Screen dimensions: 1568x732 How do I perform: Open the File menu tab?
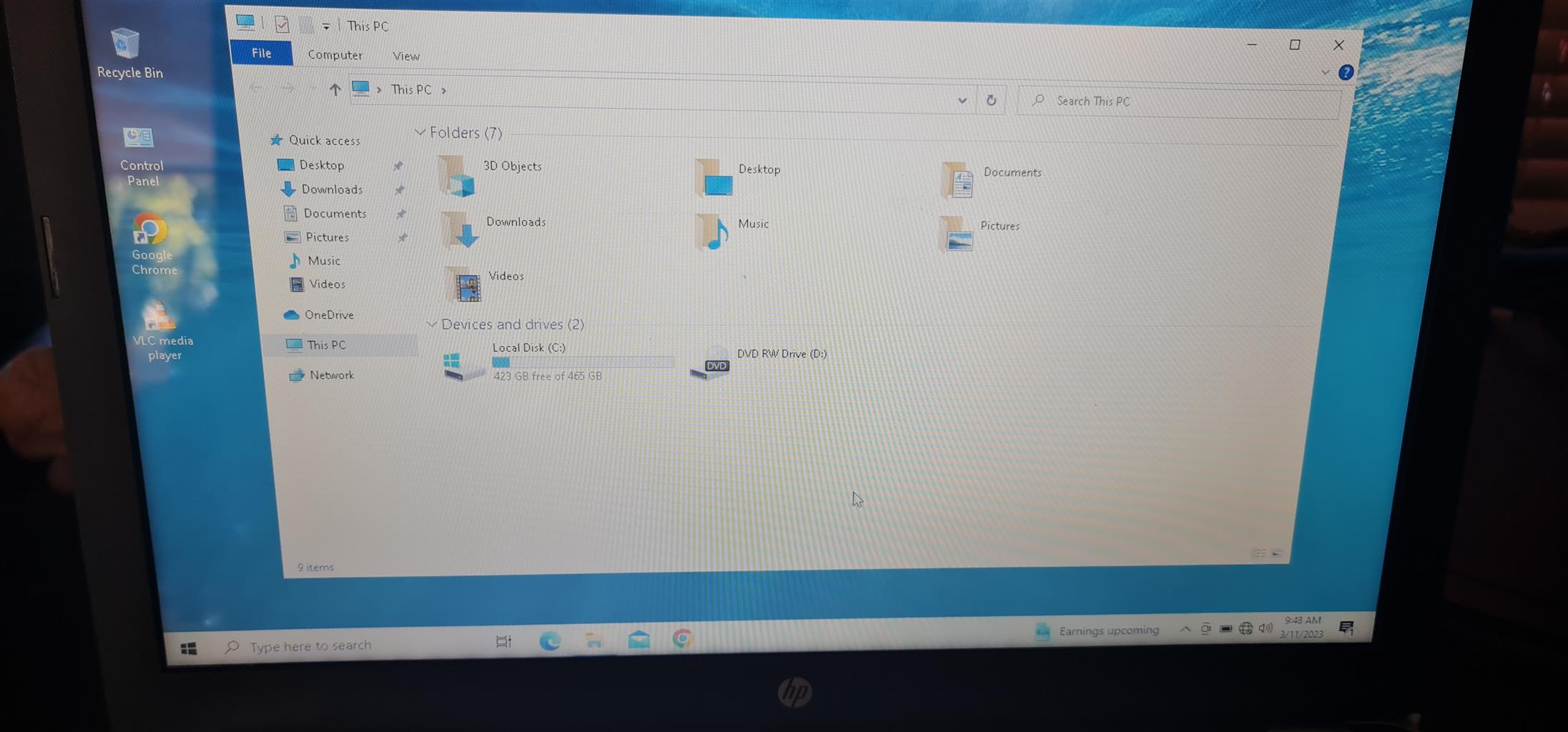[261, 53]
